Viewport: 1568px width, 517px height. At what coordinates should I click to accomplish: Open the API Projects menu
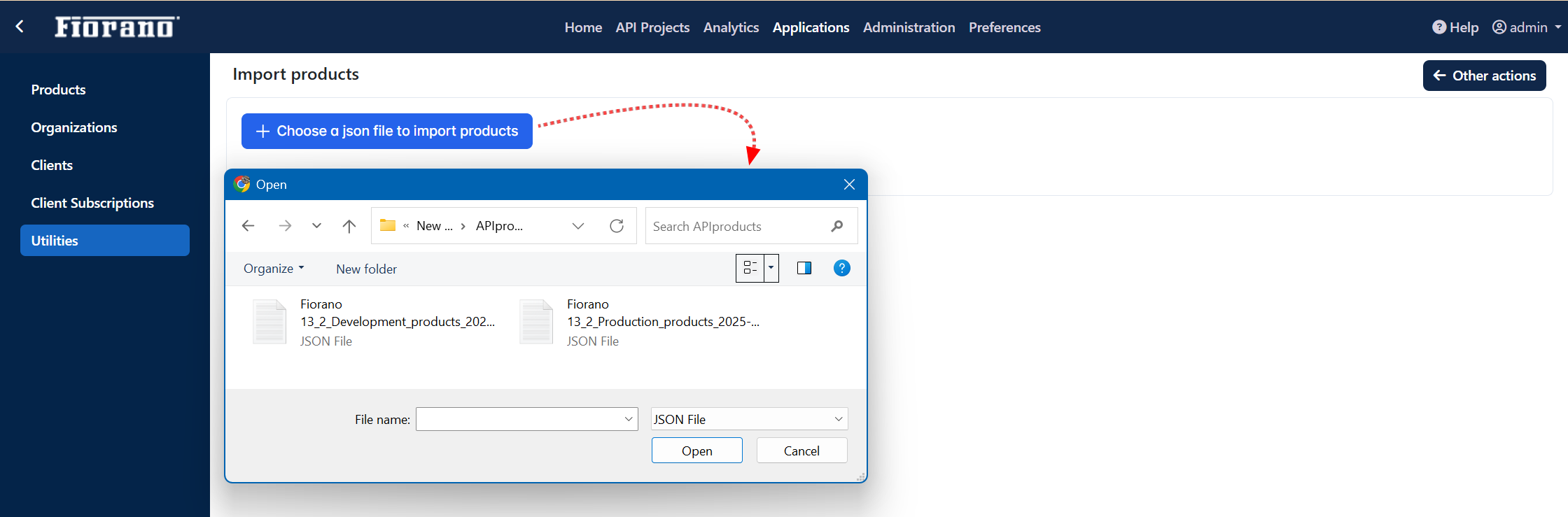[x=652, y=27]
